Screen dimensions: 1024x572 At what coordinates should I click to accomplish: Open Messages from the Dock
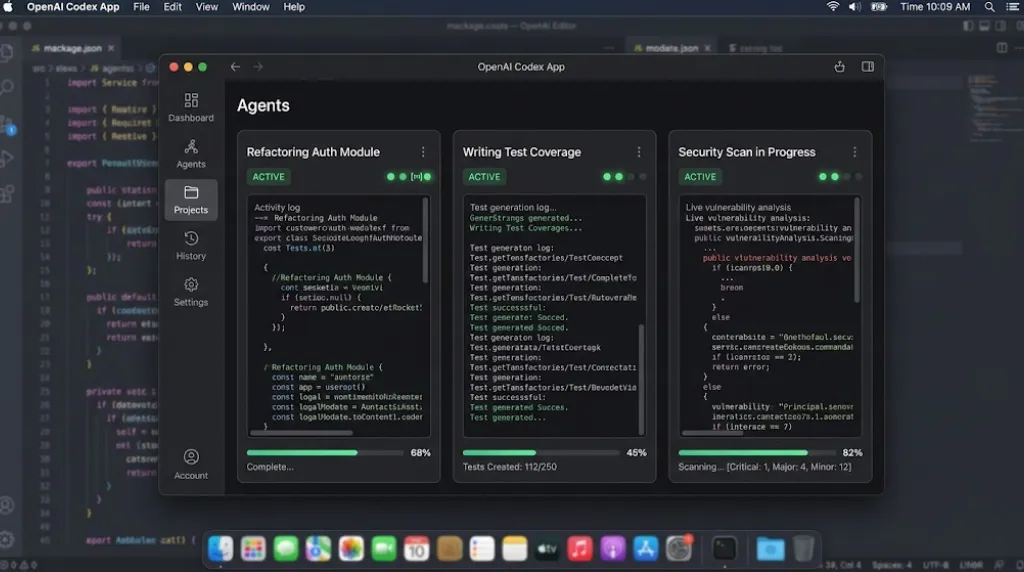coord(285,548)
